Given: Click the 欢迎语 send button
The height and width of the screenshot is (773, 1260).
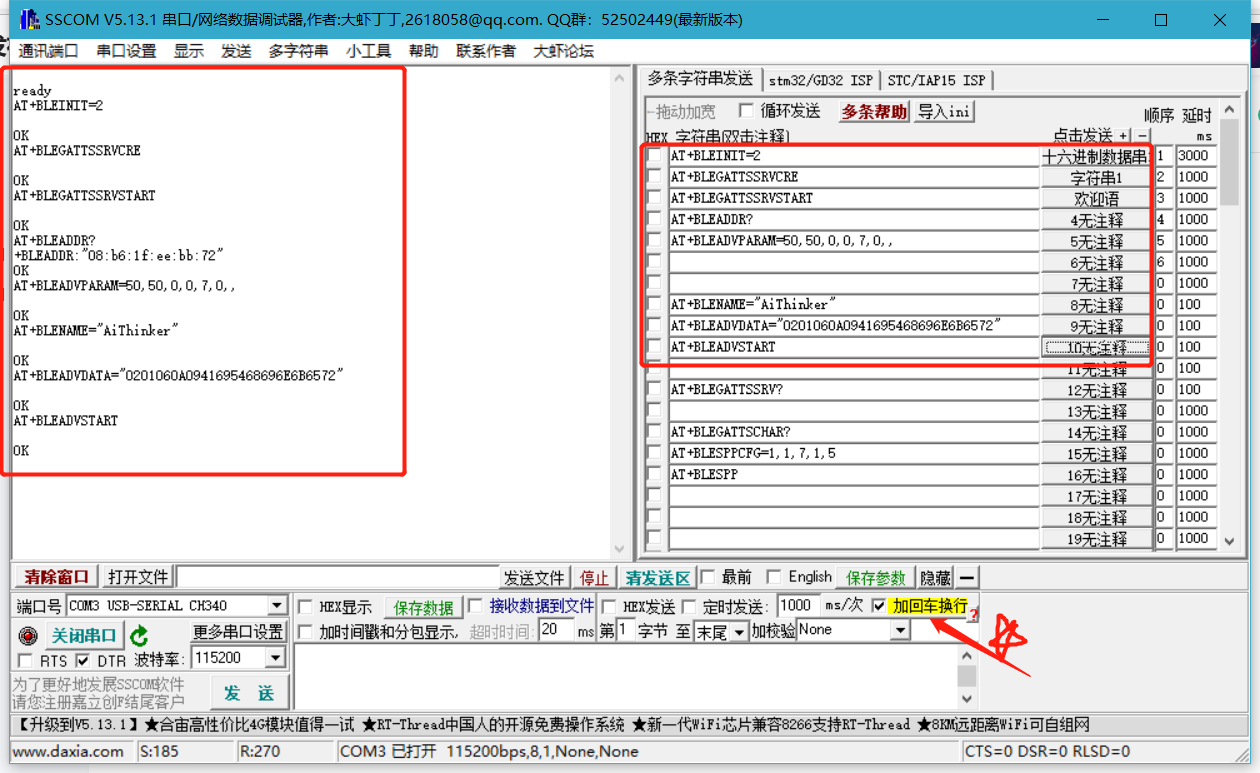Looking at the screenshot, I should click(x=1096, y=199).
